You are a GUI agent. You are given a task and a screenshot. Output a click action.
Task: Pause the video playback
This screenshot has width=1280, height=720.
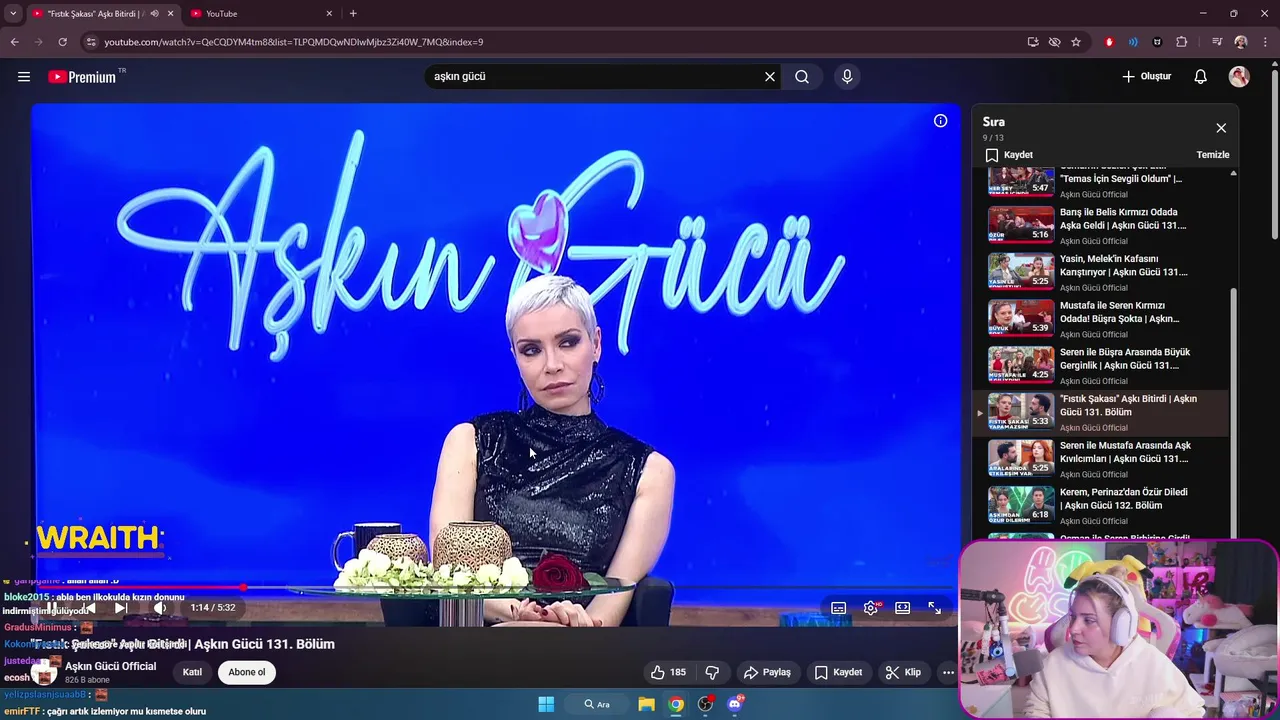coord(52,607)
